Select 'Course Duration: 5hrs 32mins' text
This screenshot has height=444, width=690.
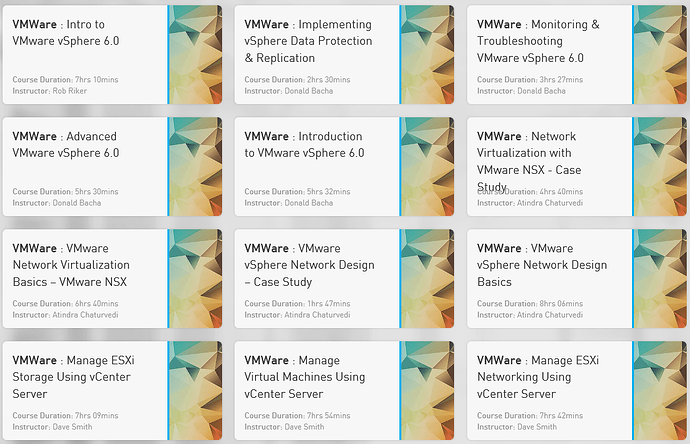pyautogui.click(x=297, y=191)
